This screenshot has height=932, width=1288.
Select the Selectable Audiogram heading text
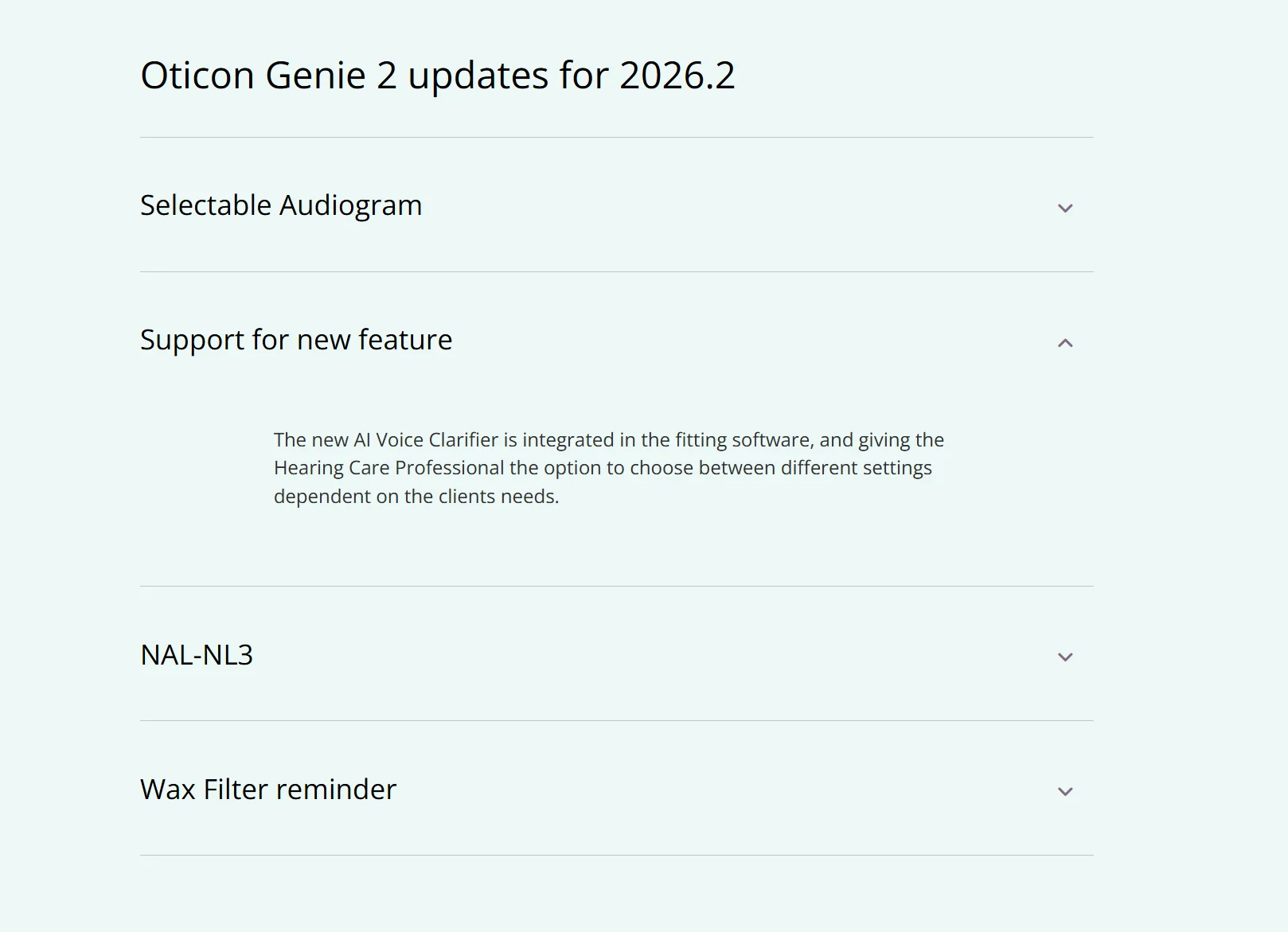pyautogui.click(x=281, y=205)
